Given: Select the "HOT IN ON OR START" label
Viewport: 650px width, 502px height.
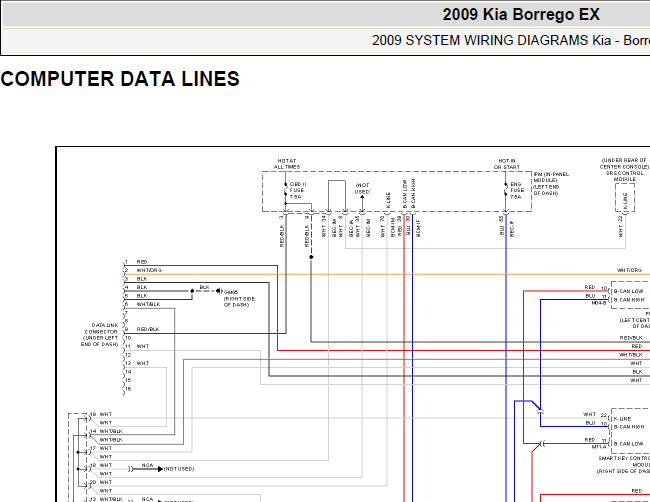Looking at the screenshot, I should coord(507,164).
